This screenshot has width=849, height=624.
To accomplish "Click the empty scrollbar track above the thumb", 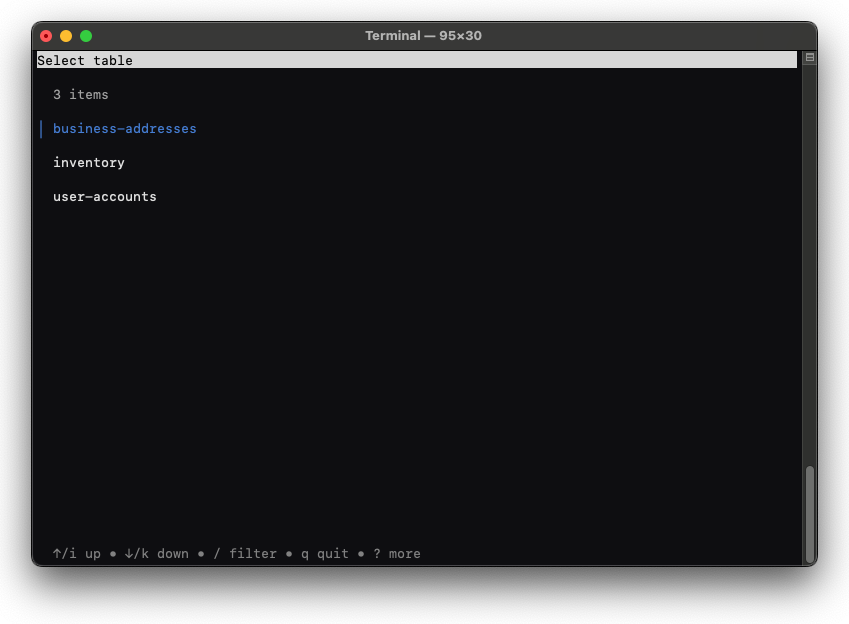I will [x=809, y=260].
